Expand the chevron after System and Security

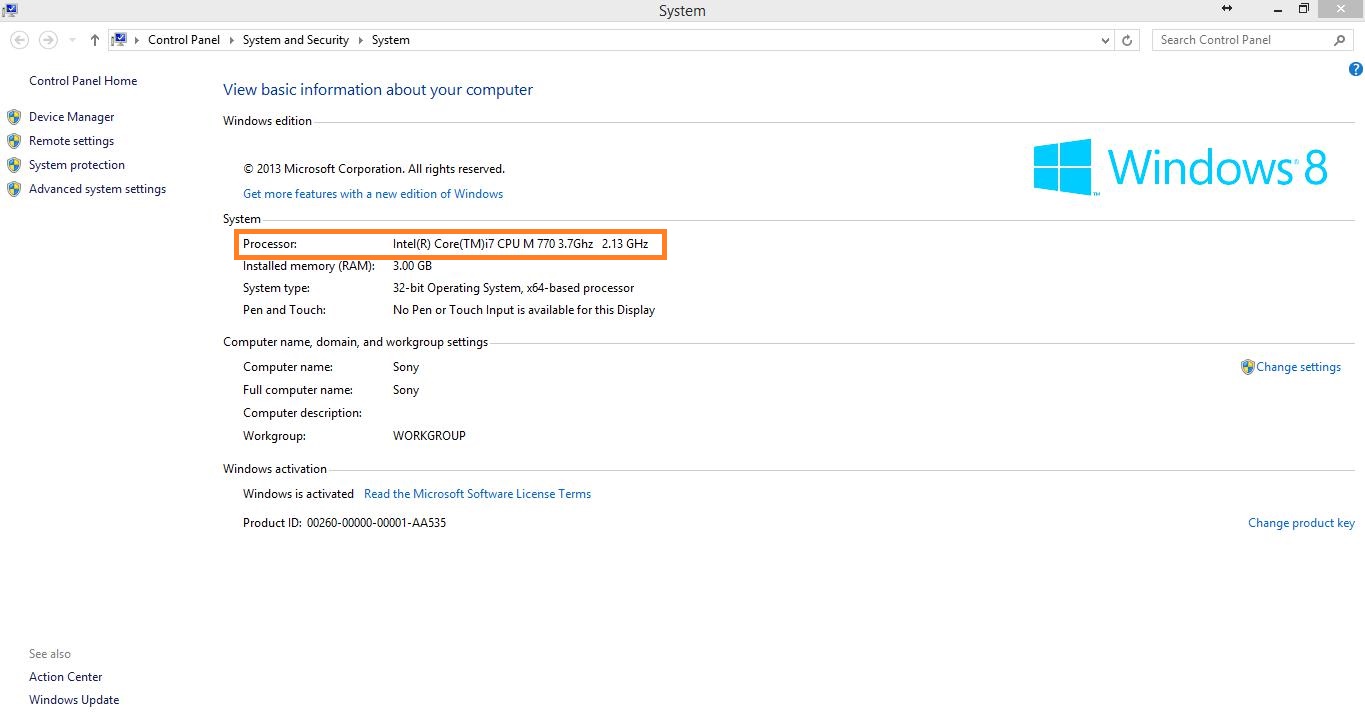click(359, 39)
